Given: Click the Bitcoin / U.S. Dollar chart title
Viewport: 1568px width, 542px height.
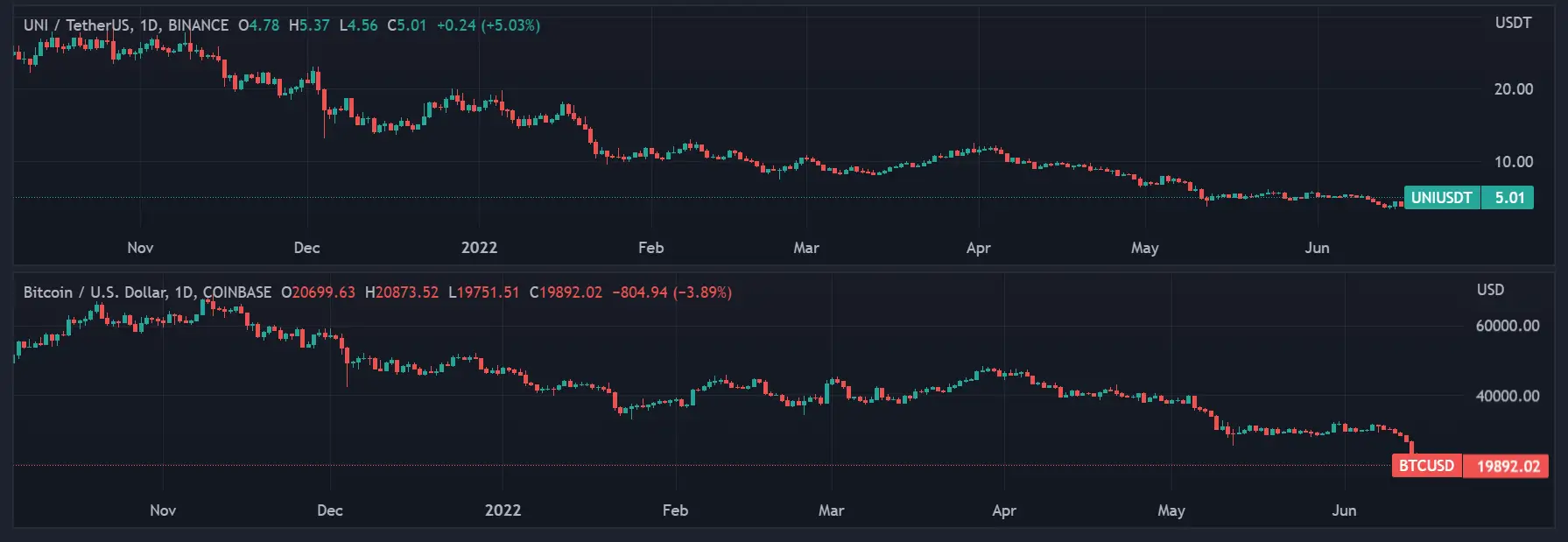Looking at the screenshot, I should pyautogui.click(x=147, y=292).
